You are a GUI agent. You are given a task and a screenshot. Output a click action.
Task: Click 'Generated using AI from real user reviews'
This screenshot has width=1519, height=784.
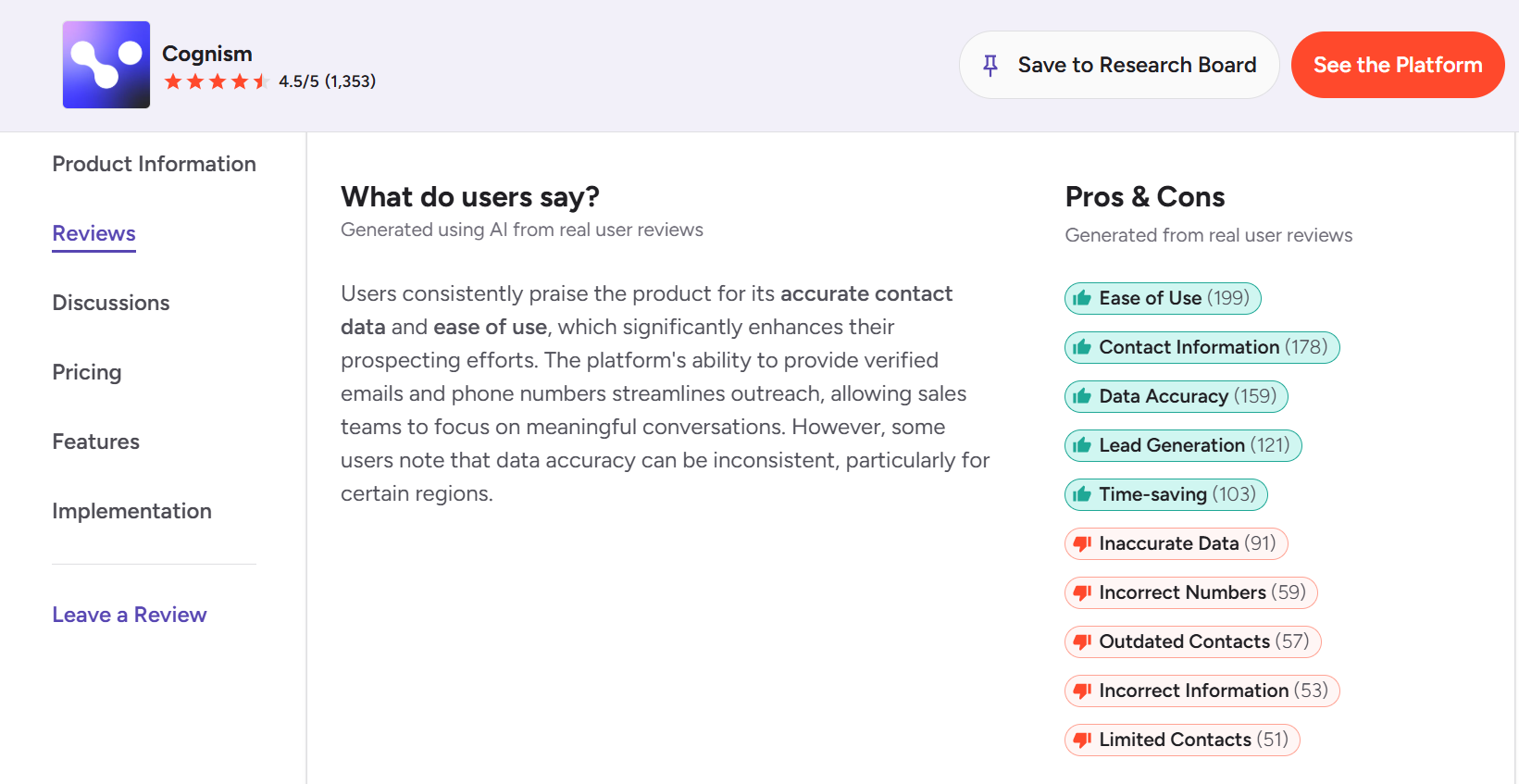coord(522,230)
